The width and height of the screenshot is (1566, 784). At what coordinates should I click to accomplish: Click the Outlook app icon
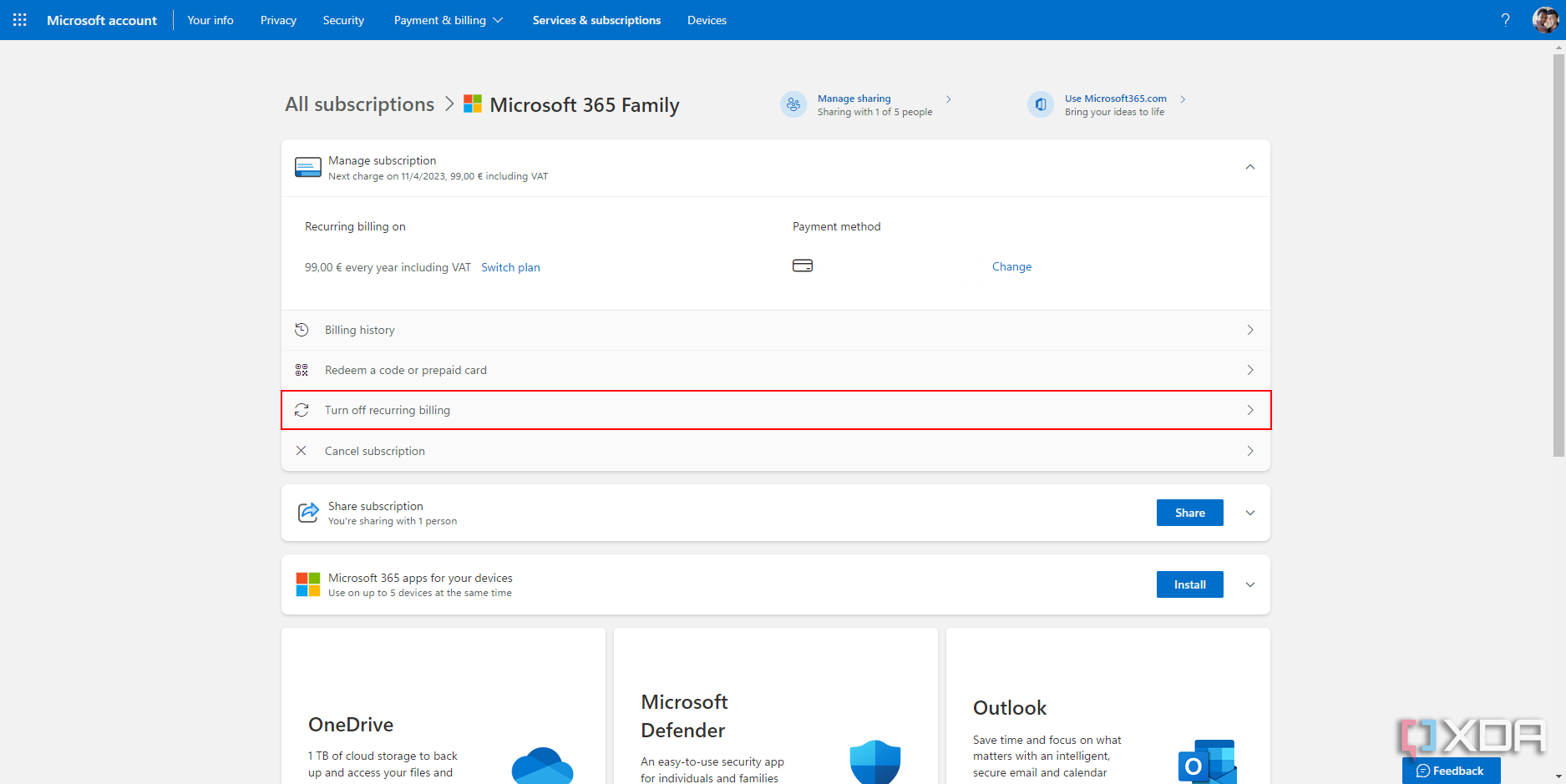1208,761
